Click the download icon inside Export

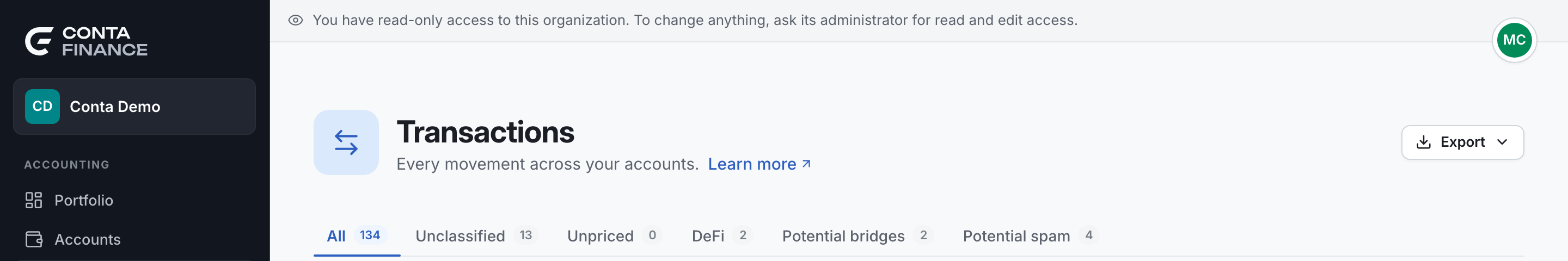pos(1424,142)
